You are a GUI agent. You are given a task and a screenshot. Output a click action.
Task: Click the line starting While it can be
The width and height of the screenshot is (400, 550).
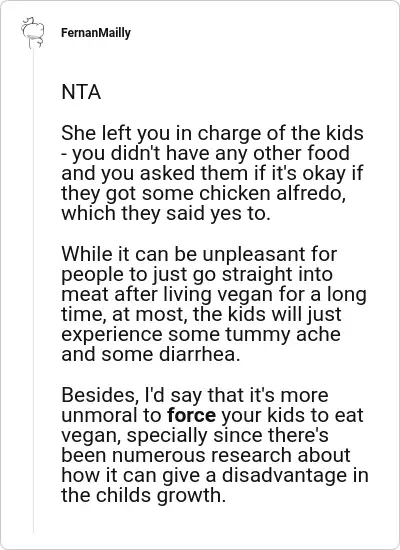199,254
